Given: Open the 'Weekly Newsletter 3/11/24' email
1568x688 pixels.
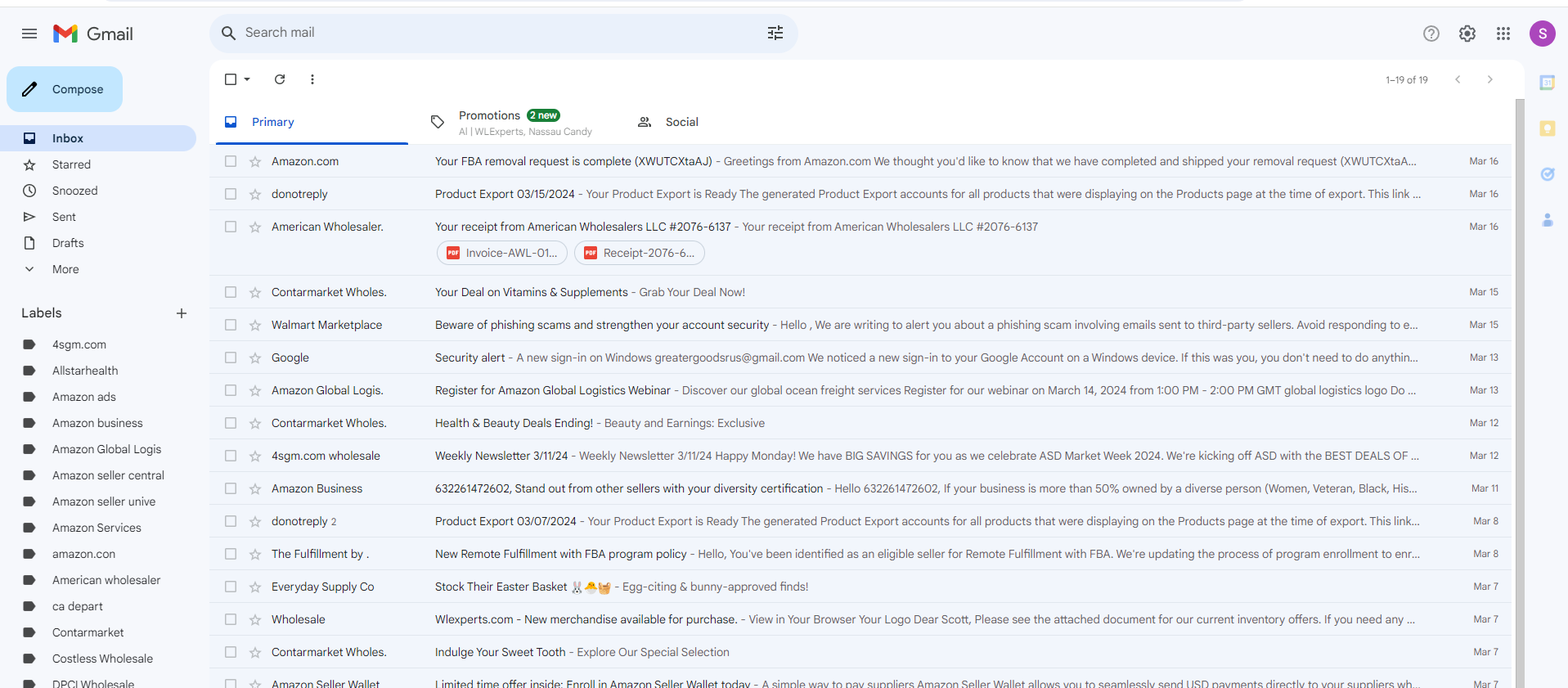Looking at the screenshot, I should pyautogui.click(x=860, y=456).
